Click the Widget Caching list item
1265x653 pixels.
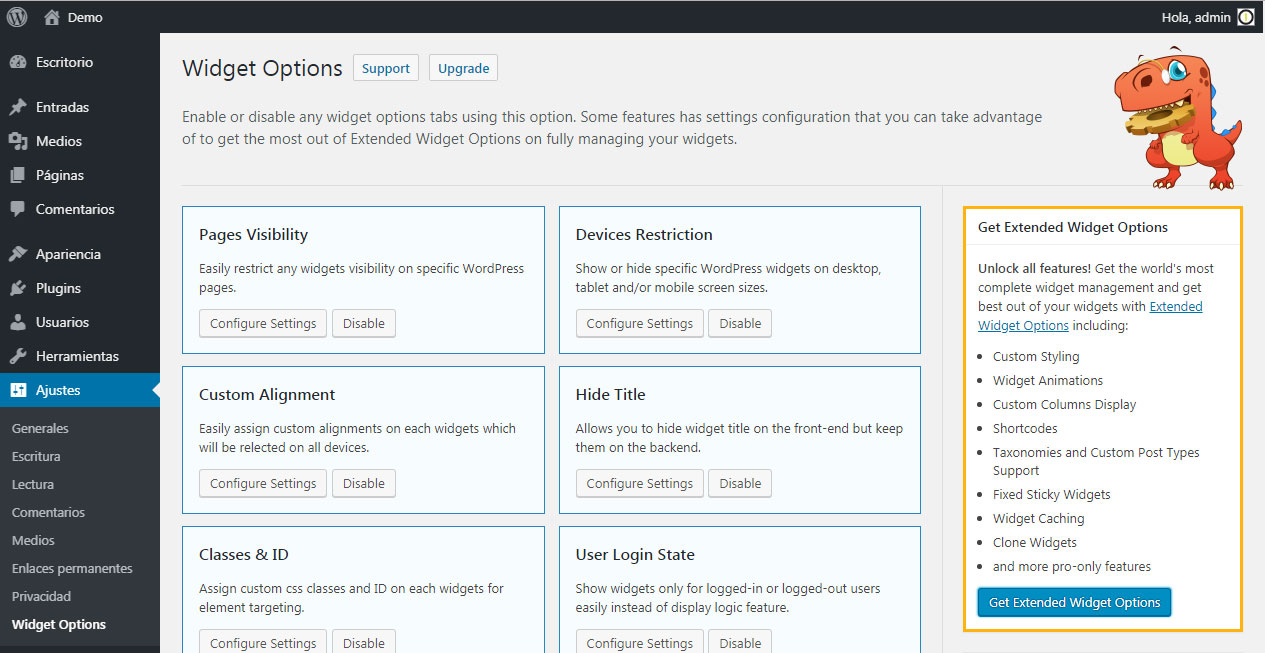tap(1038, 518)
